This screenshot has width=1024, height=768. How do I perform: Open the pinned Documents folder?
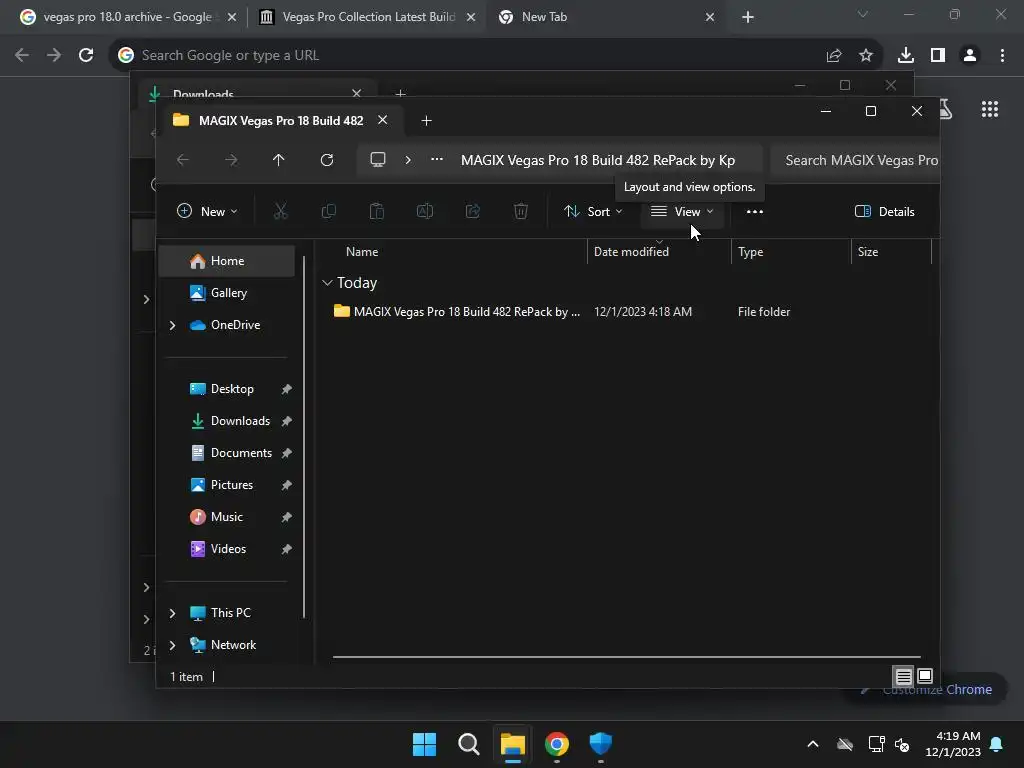(x=230, y=453)
